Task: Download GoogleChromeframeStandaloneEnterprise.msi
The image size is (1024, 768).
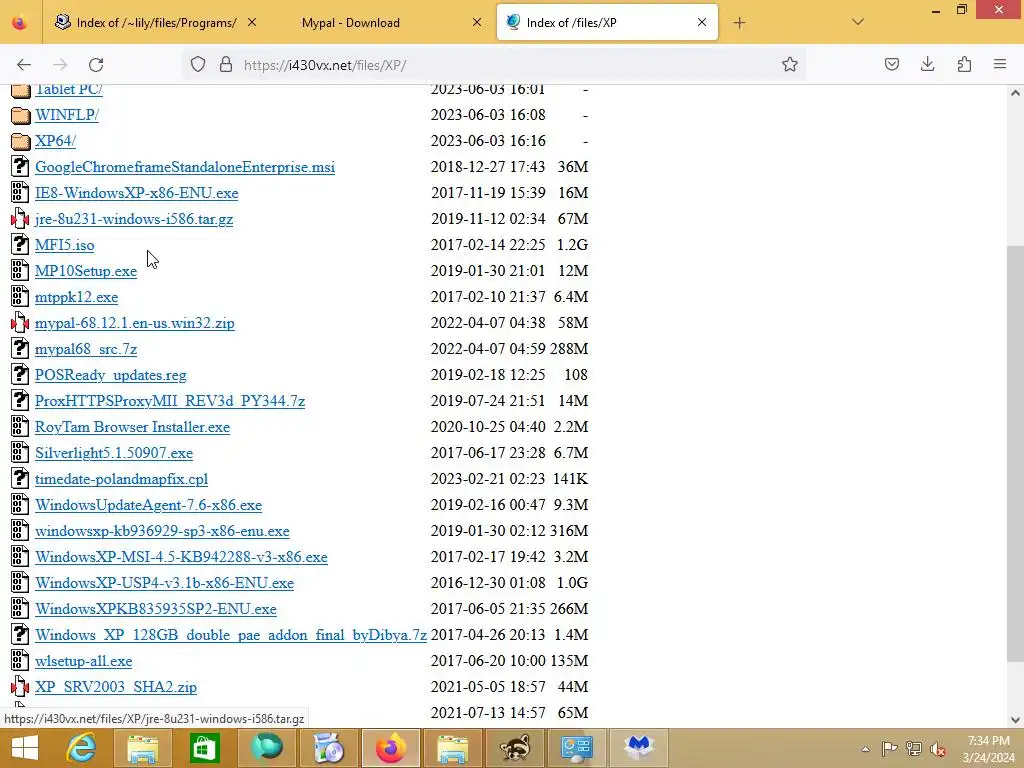Action: [185, 167]
